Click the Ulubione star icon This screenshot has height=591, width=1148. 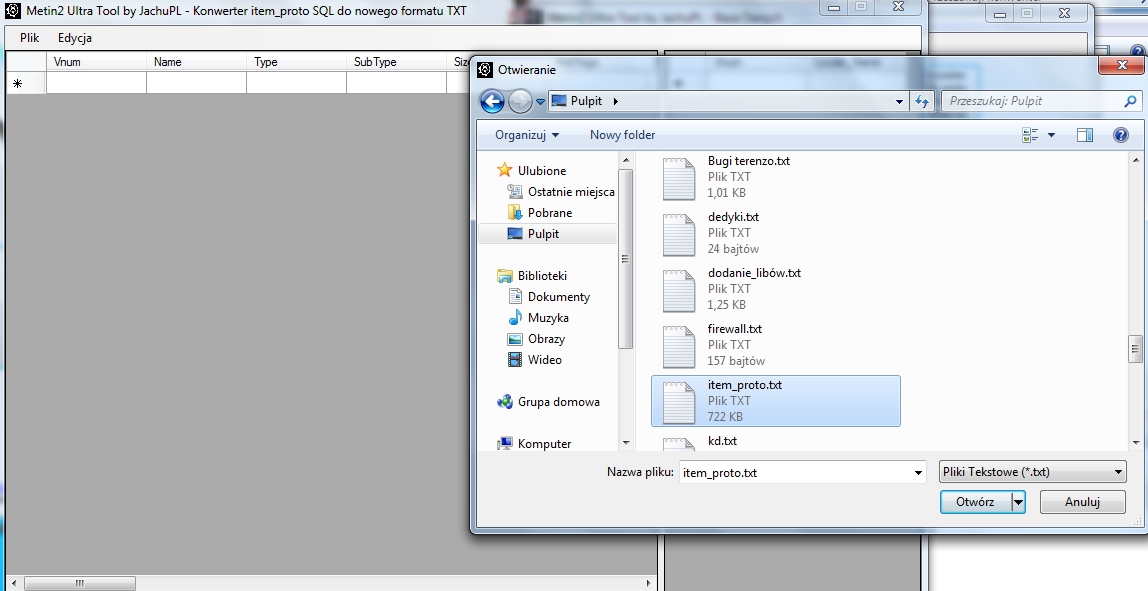click(504, 170)
